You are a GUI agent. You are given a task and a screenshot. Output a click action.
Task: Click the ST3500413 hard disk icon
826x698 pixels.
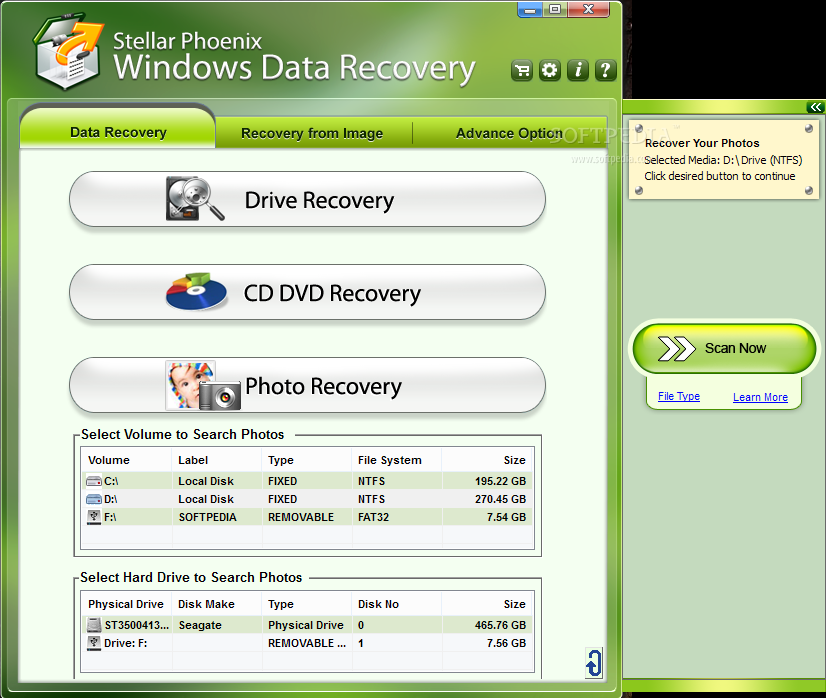(94, 625)
